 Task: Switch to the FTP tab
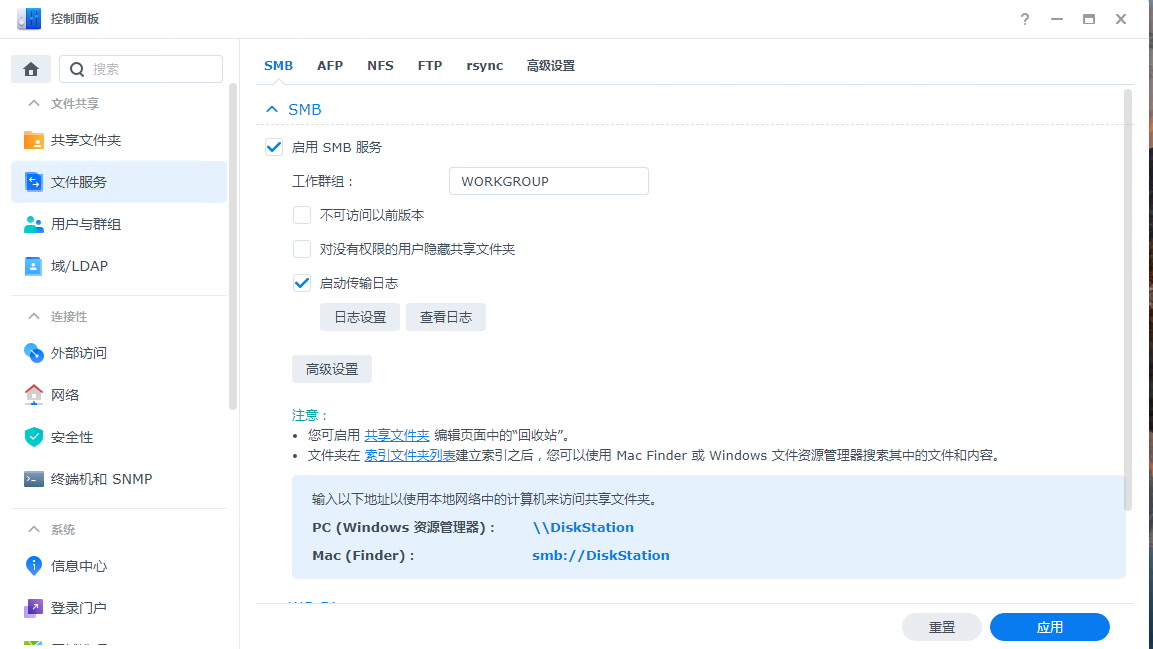coord(430,65)
